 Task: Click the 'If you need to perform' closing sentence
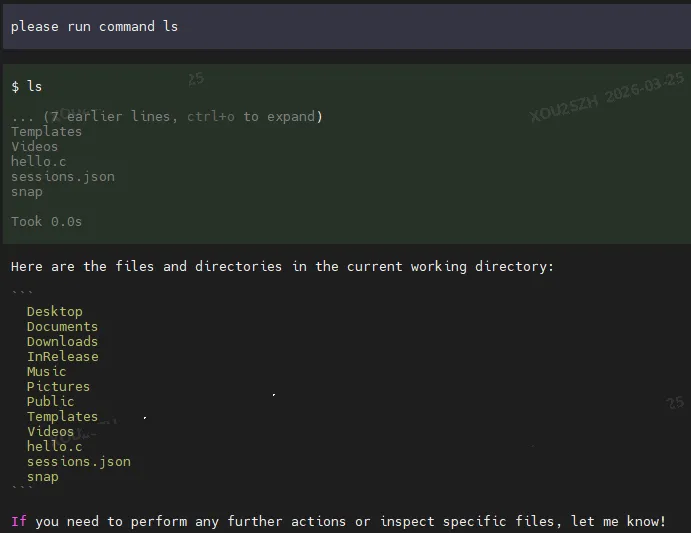tap(338, 522)
